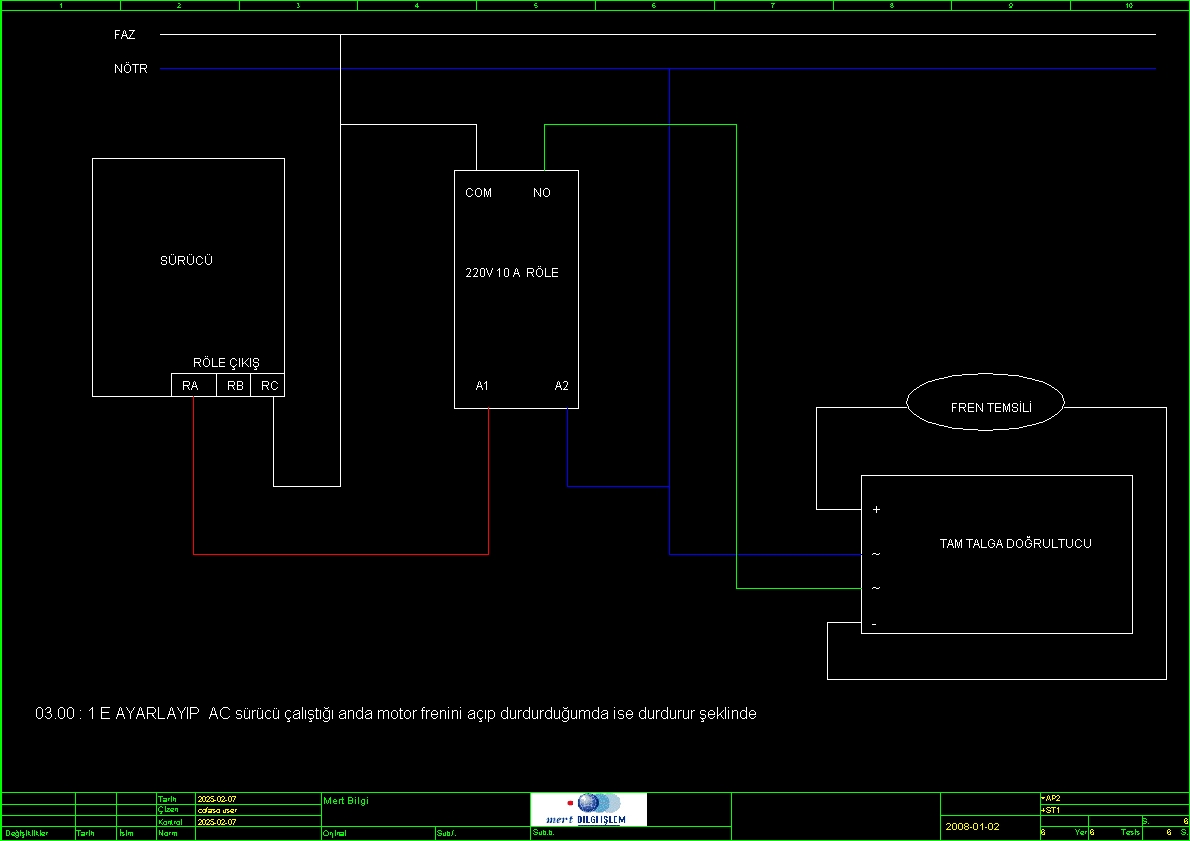Click the Mert Bilgi İşlem logo
The height and width of the screenshot is (841, 1190).
pos(588,809)
